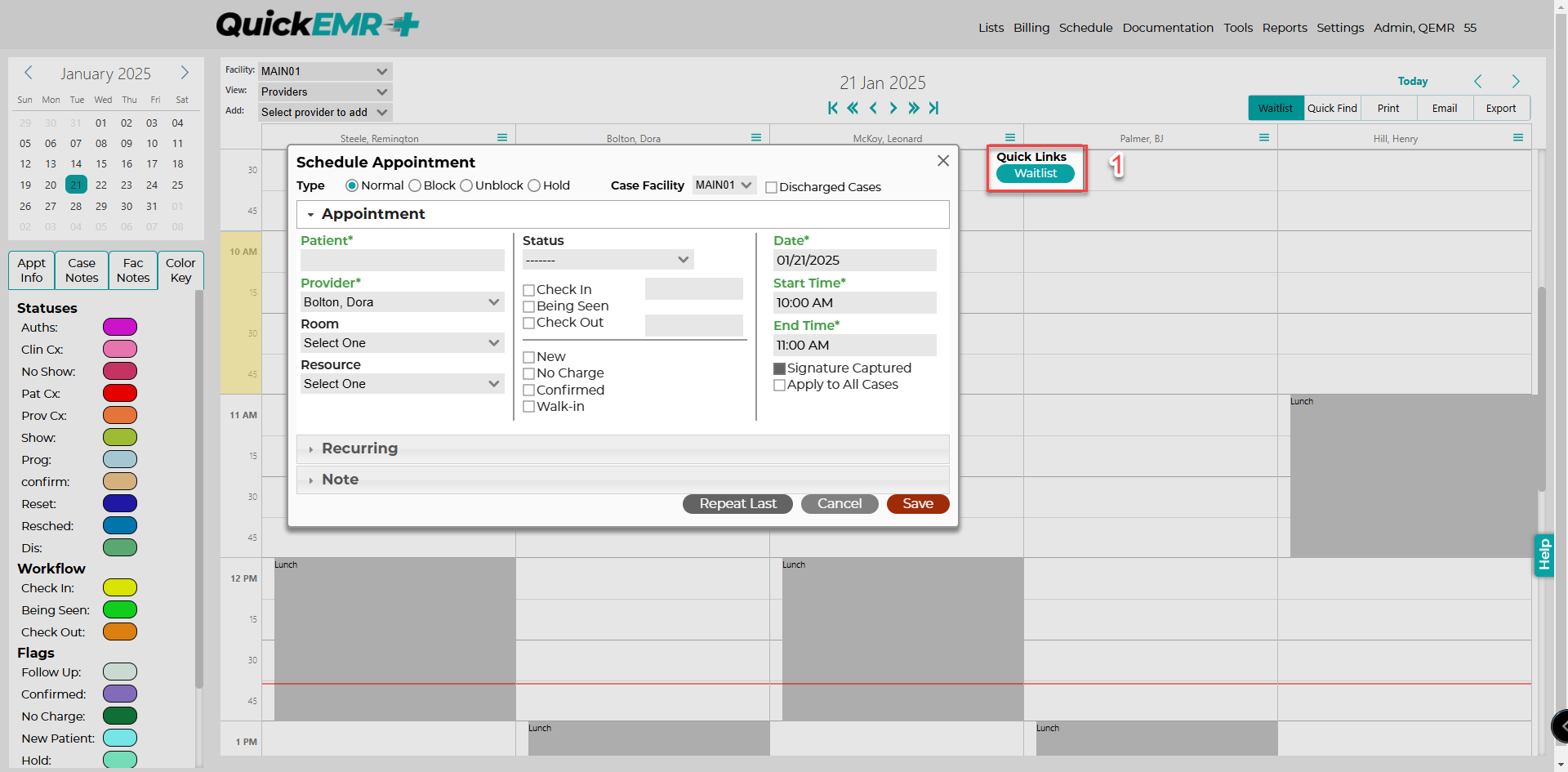
Task: Click the Today link
Action: [1413, 81]
